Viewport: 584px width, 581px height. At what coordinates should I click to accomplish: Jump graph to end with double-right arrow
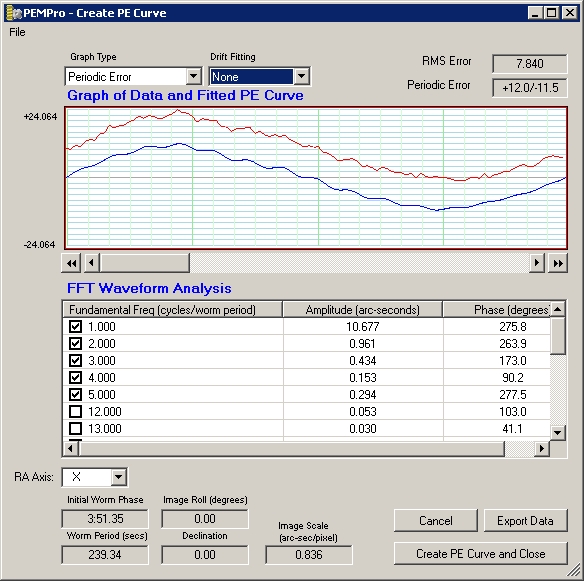[558, 263]
